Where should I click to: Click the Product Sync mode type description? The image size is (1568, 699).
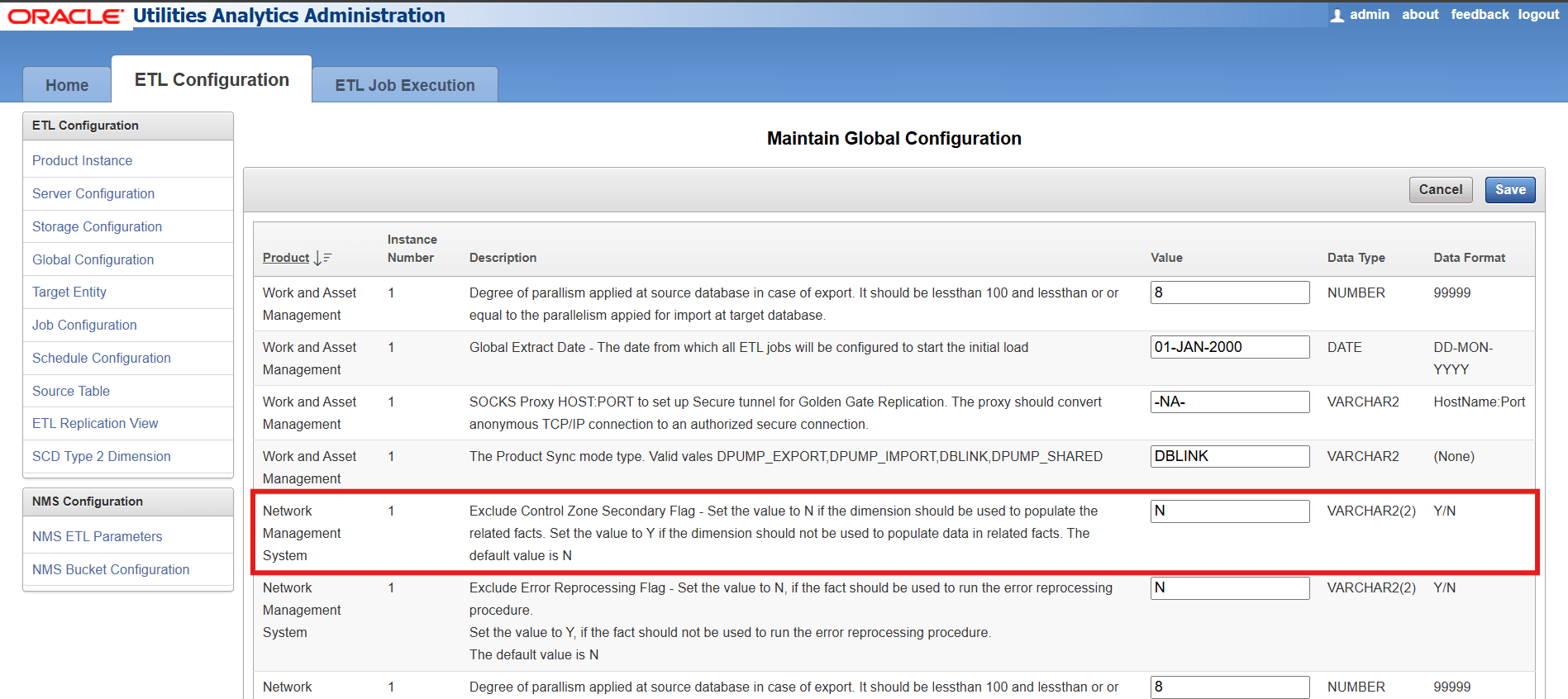[786, 456]
